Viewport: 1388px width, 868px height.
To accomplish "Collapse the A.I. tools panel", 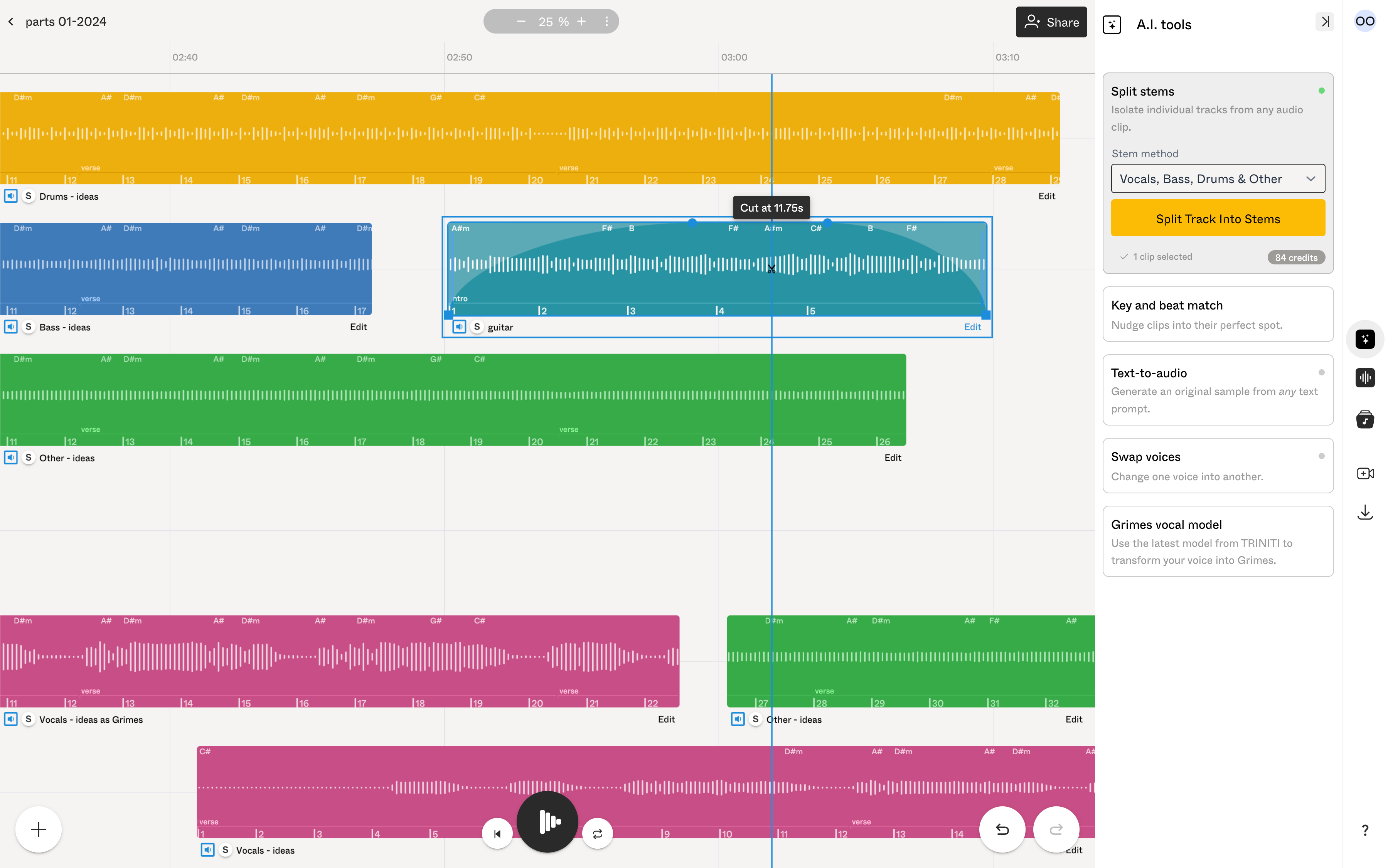I will coord(1326,22).
